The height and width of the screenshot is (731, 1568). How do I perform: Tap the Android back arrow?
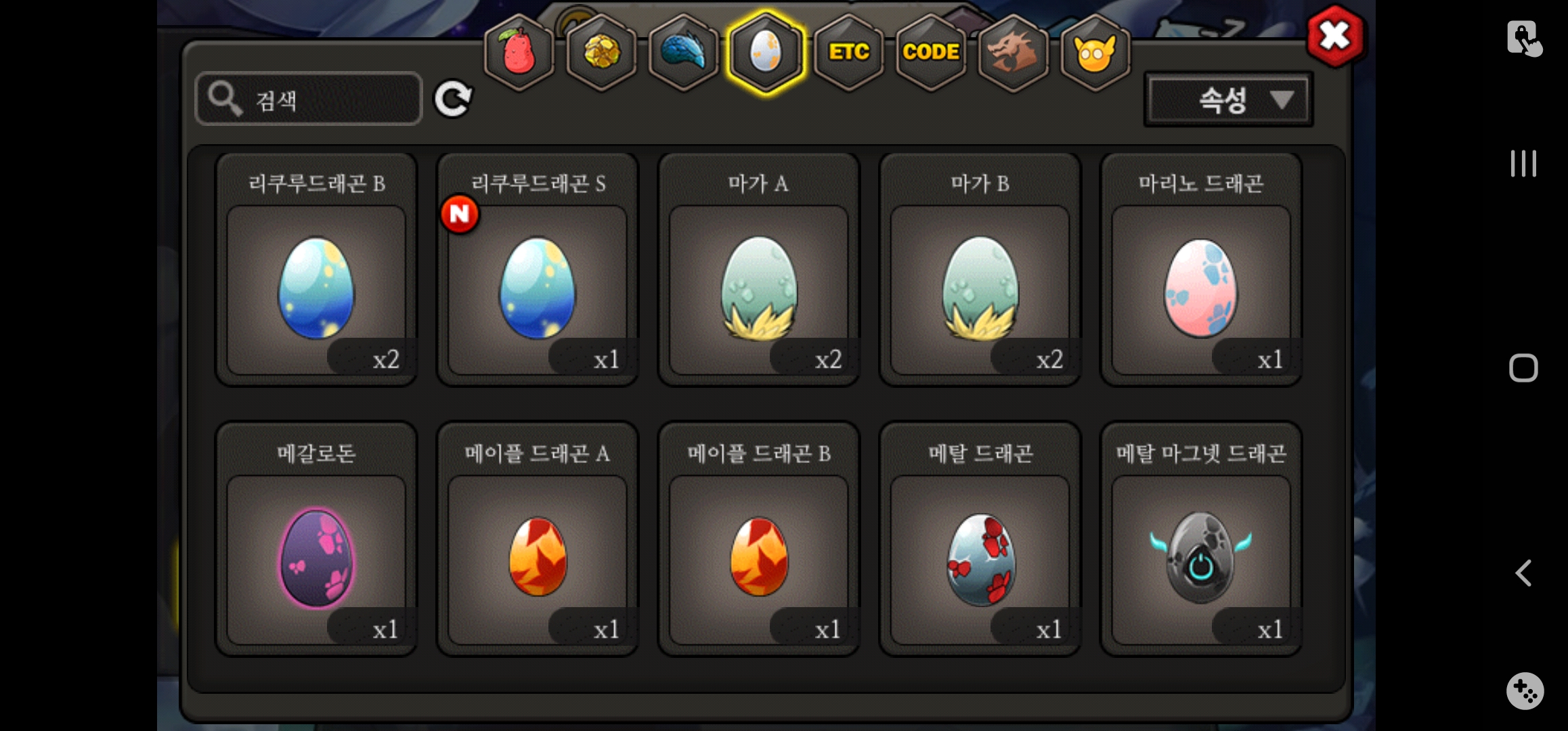coord(1523,573)
